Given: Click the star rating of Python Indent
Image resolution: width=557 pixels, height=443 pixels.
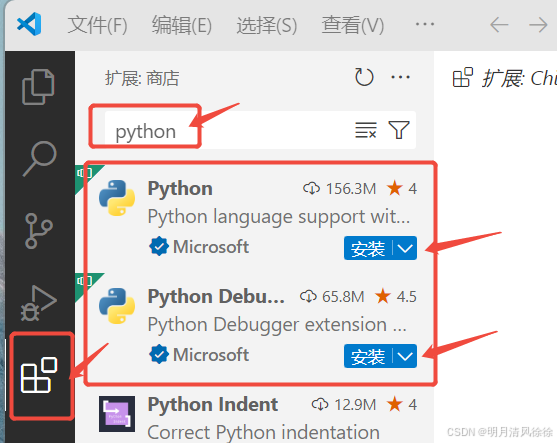Looking at the screenshot, I should pyautogui.click(x=402, y=404).
